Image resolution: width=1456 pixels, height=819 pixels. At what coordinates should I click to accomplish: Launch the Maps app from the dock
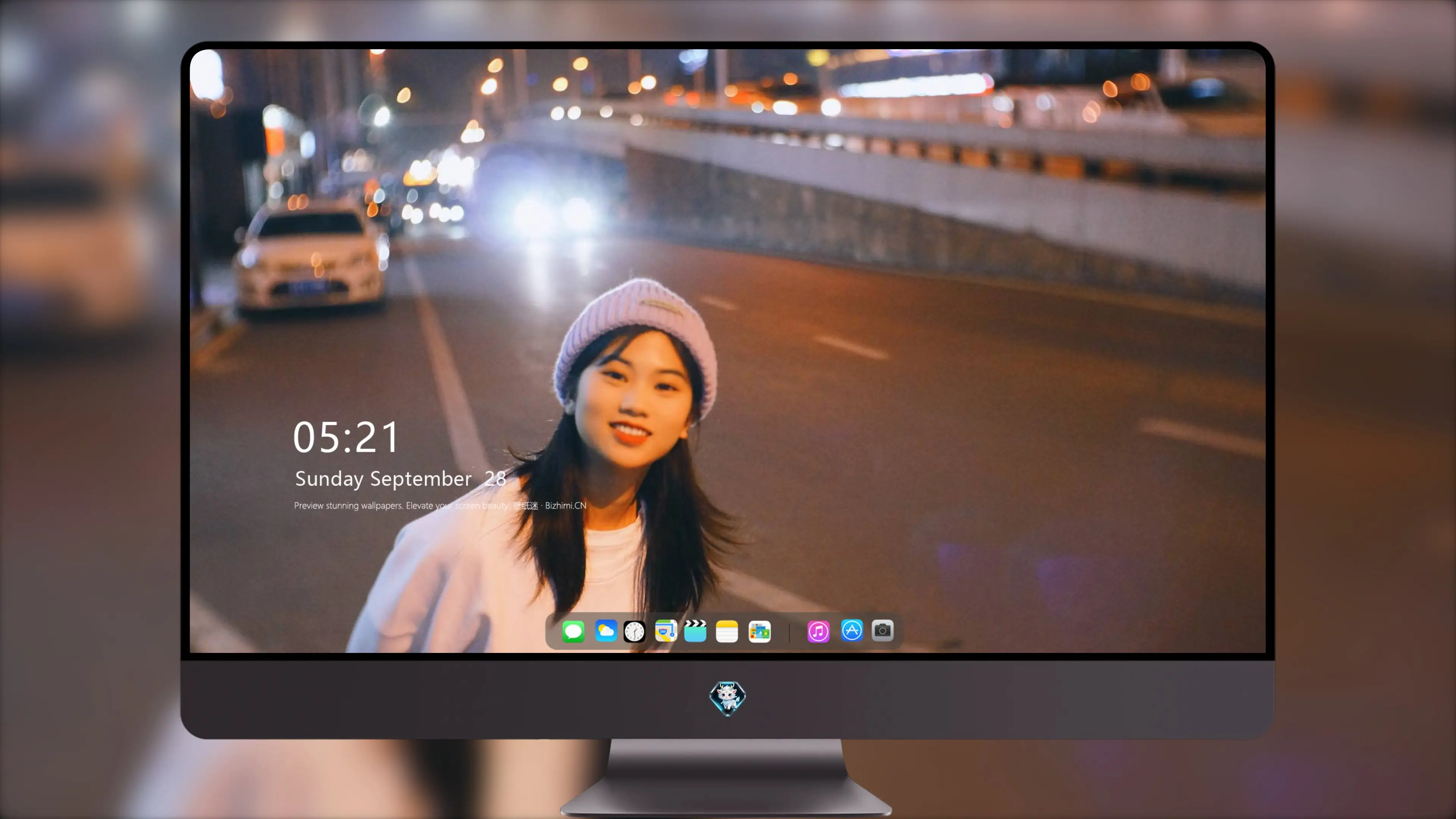[x=665, y=631]
